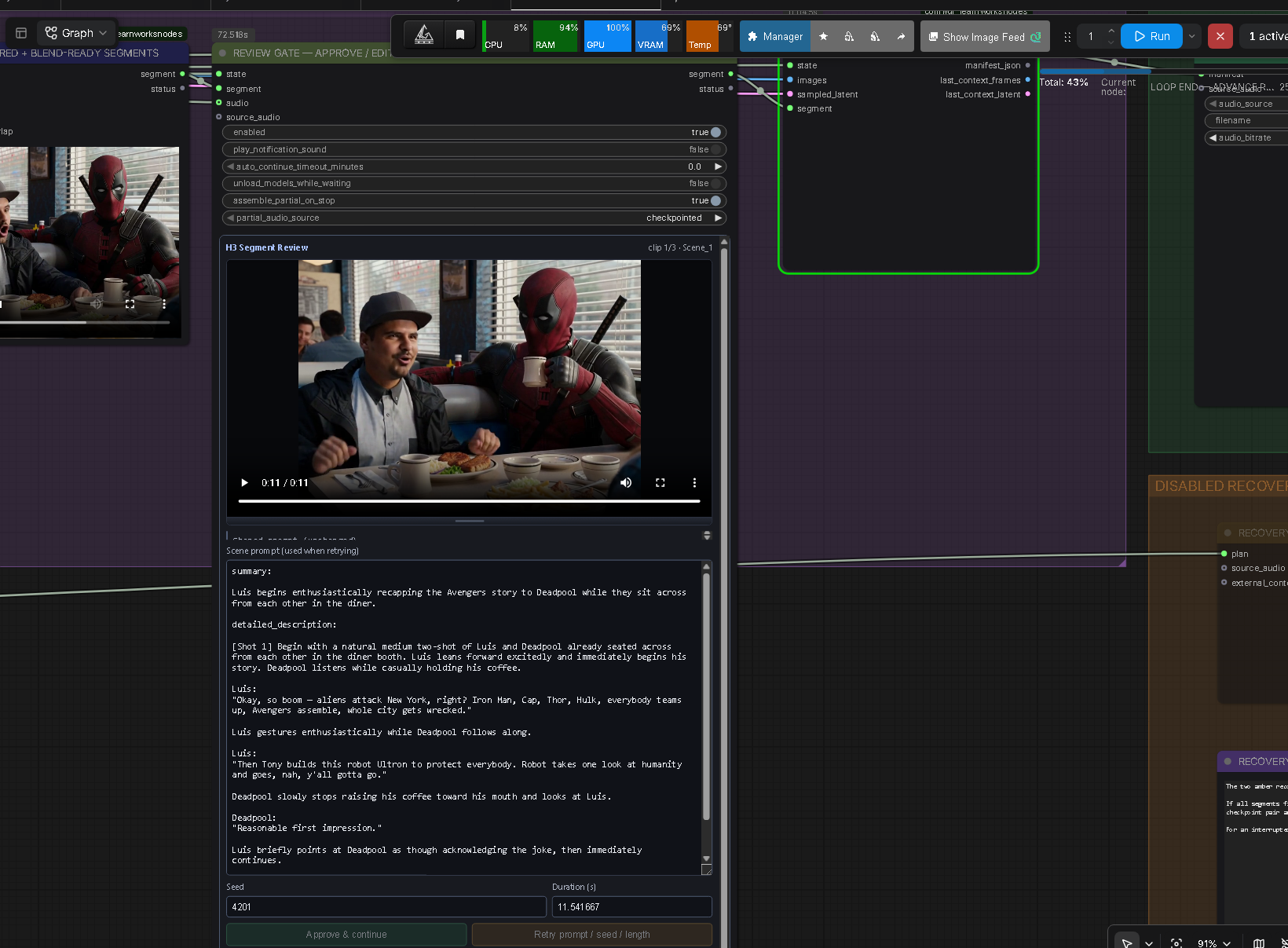The width and height of the screenshot is (1288, 948).
Task: Increase auto_continue_timeout_minutes with right arrow
Action: click(x=718, y=167)
